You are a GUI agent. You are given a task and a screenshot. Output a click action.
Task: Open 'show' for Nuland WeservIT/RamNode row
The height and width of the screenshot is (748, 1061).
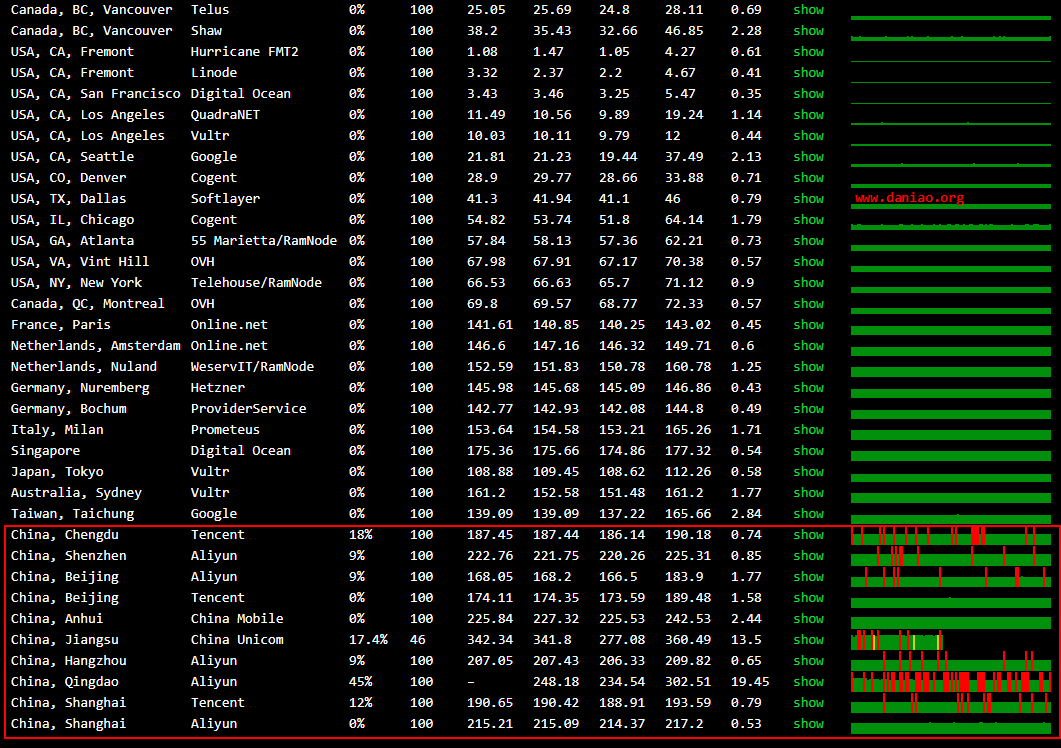pos(808,367)
